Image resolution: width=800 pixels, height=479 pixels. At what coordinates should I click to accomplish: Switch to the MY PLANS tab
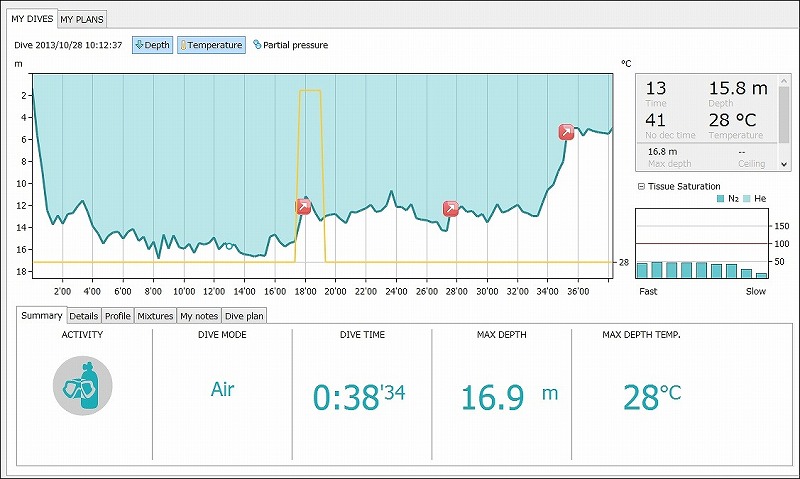pyautogui.click(x=81, y=19)
